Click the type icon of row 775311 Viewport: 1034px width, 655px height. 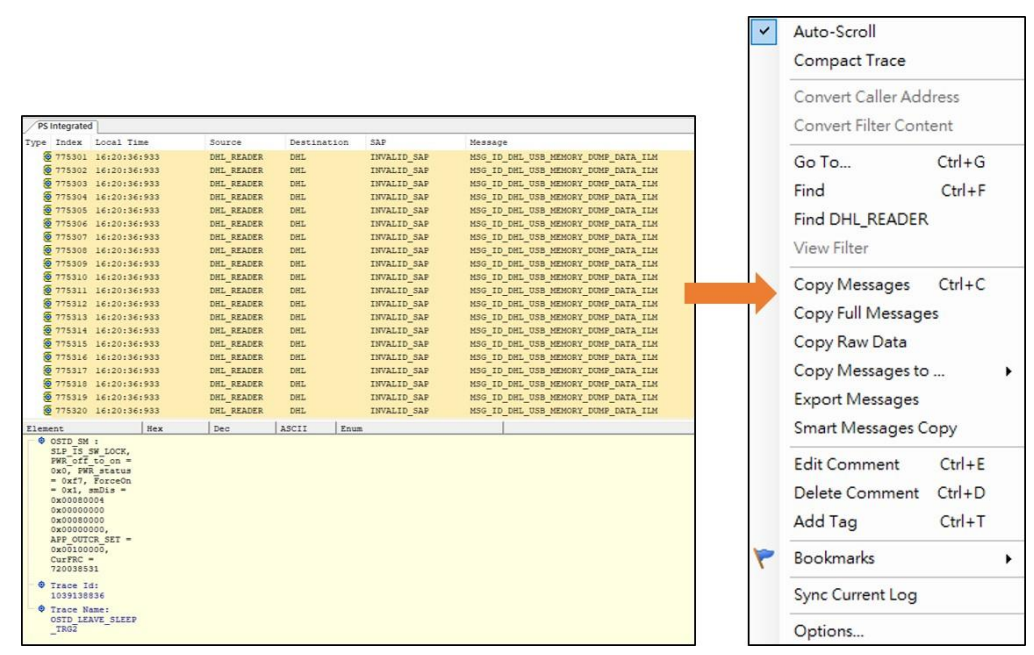coord(47,290)
